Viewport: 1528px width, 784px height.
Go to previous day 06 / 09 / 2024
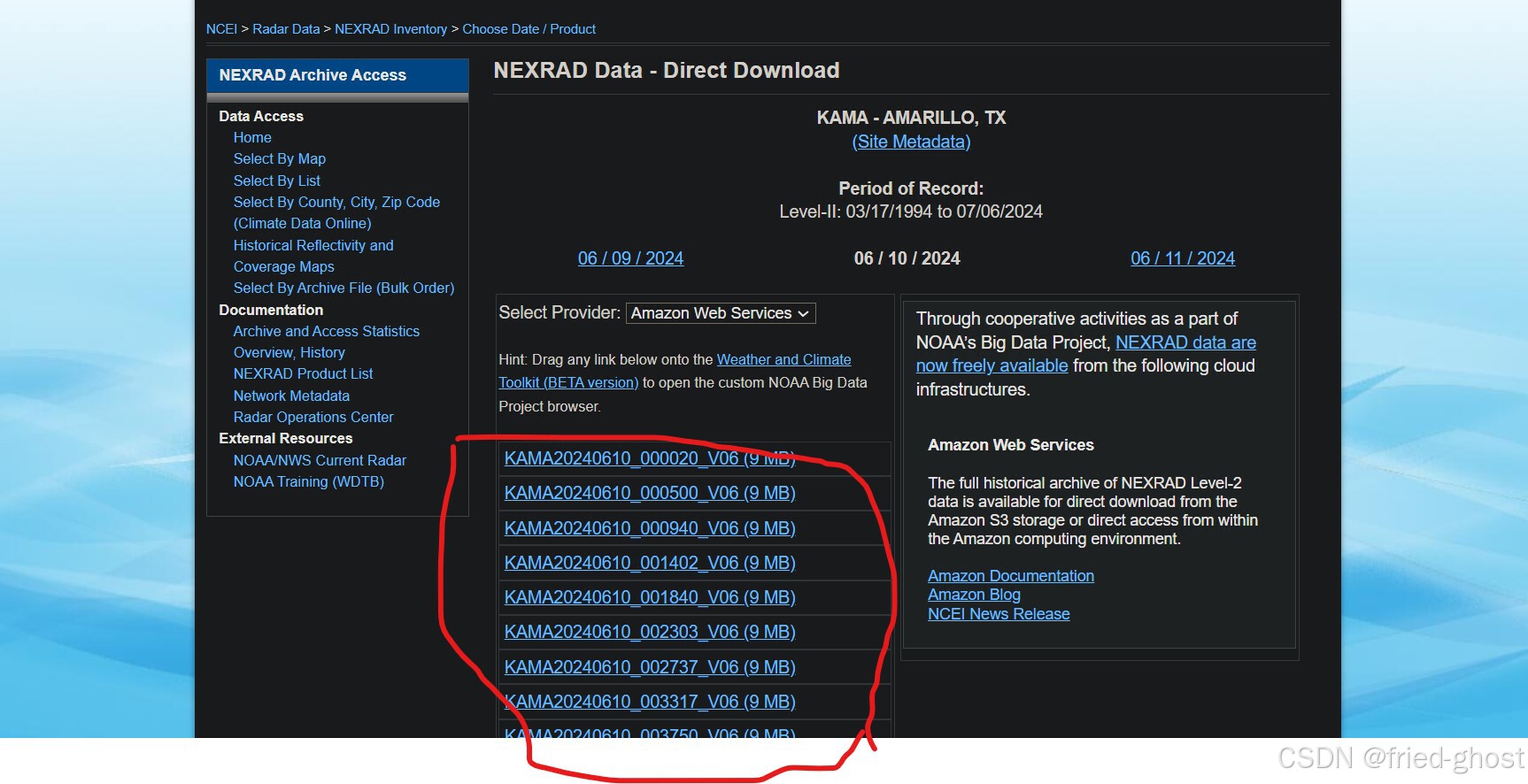[x=630, y=258]
